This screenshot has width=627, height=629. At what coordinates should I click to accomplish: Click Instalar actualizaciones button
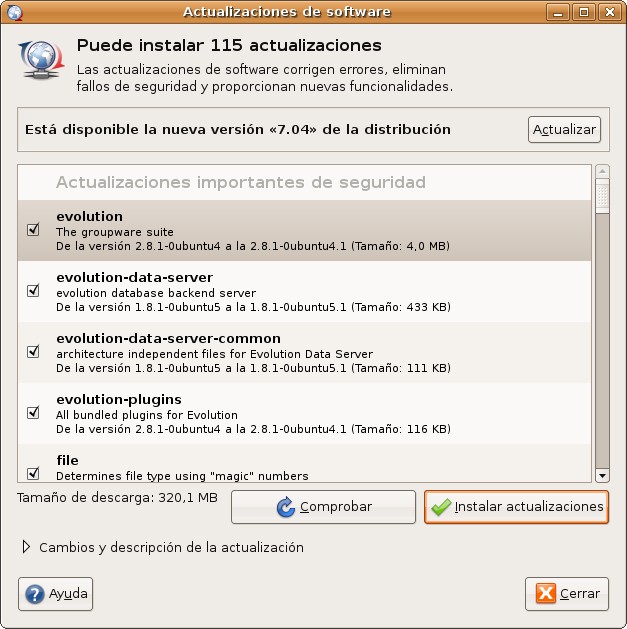[516, 507]
